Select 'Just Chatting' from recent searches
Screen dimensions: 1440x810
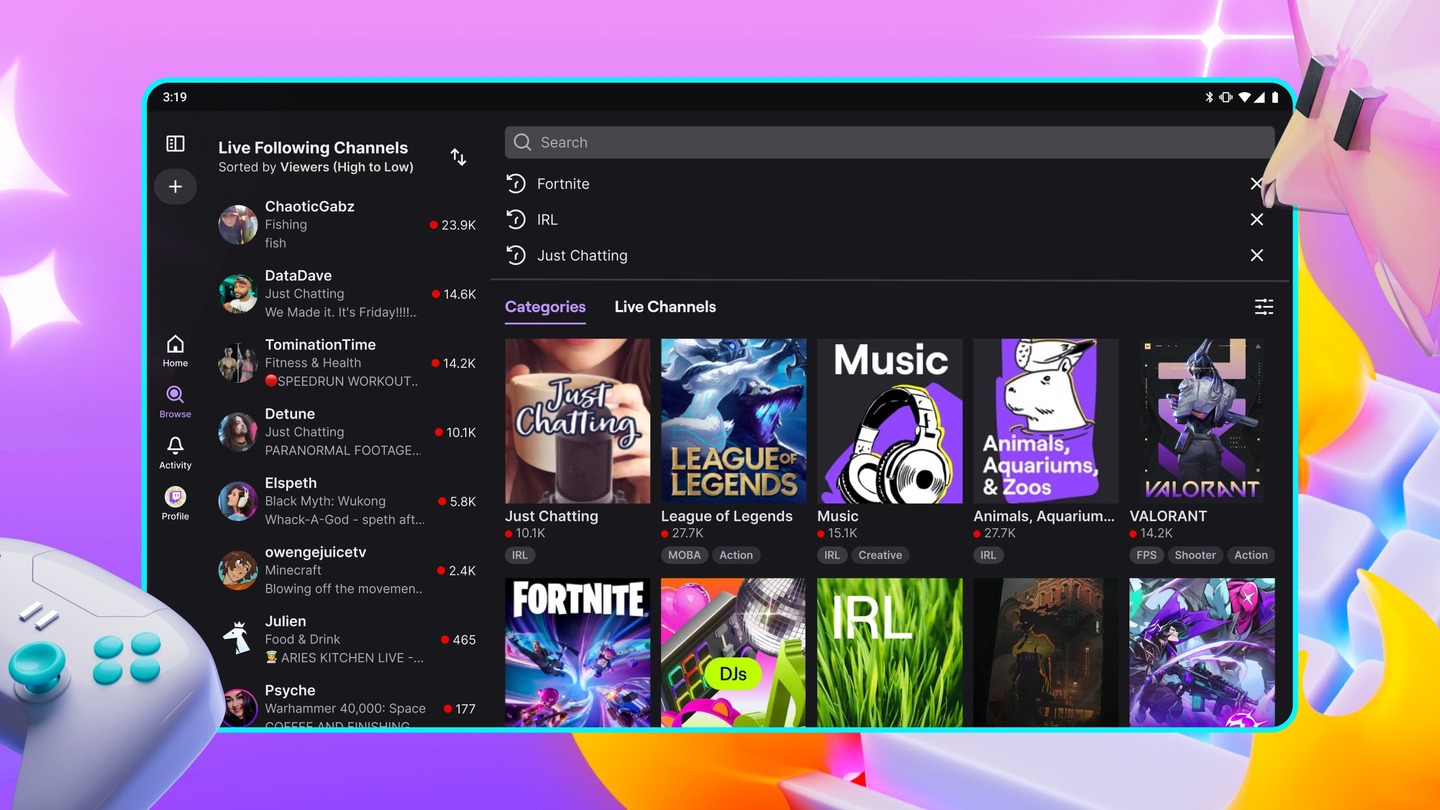pyautogui.click(x=582, y=255)
